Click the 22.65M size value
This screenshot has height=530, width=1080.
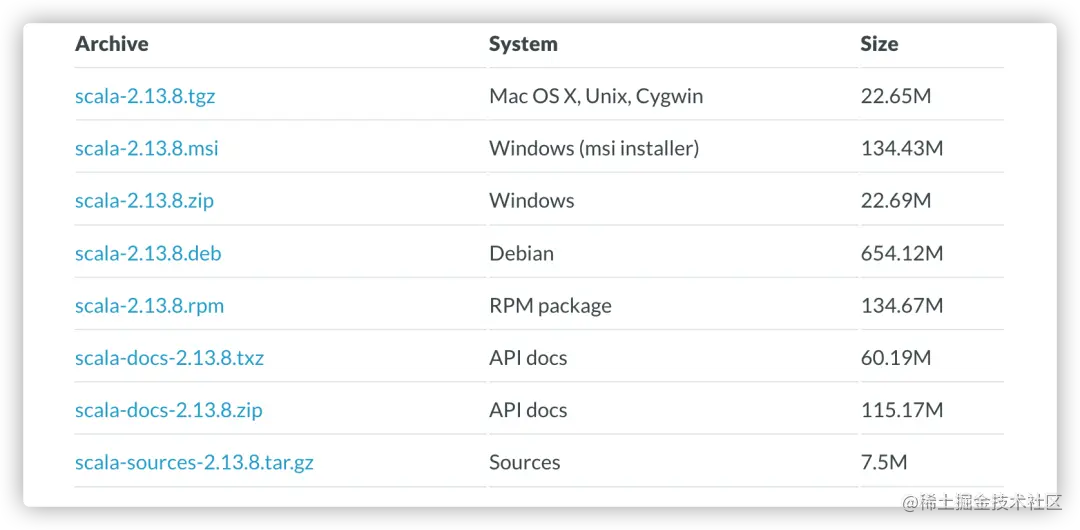point(896,97)
